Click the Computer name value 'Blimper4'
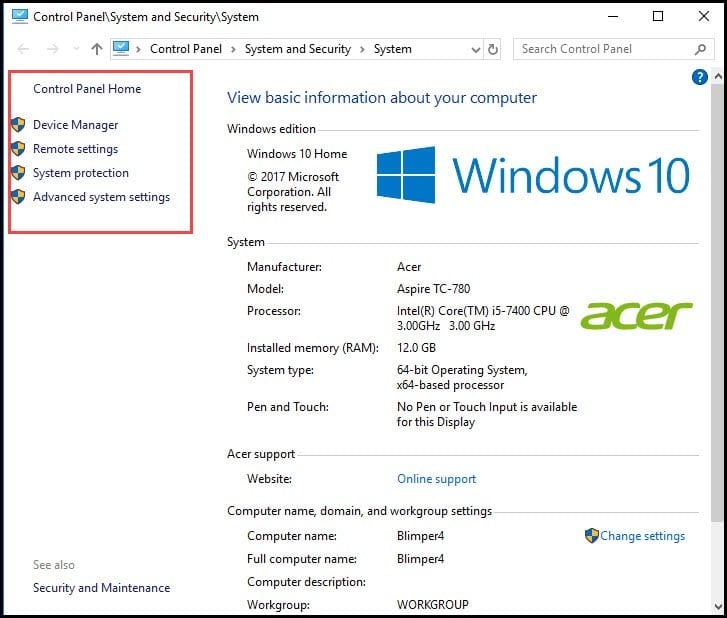Image resolution: width=727 pixels, height=618 pixels. [421, 536]
